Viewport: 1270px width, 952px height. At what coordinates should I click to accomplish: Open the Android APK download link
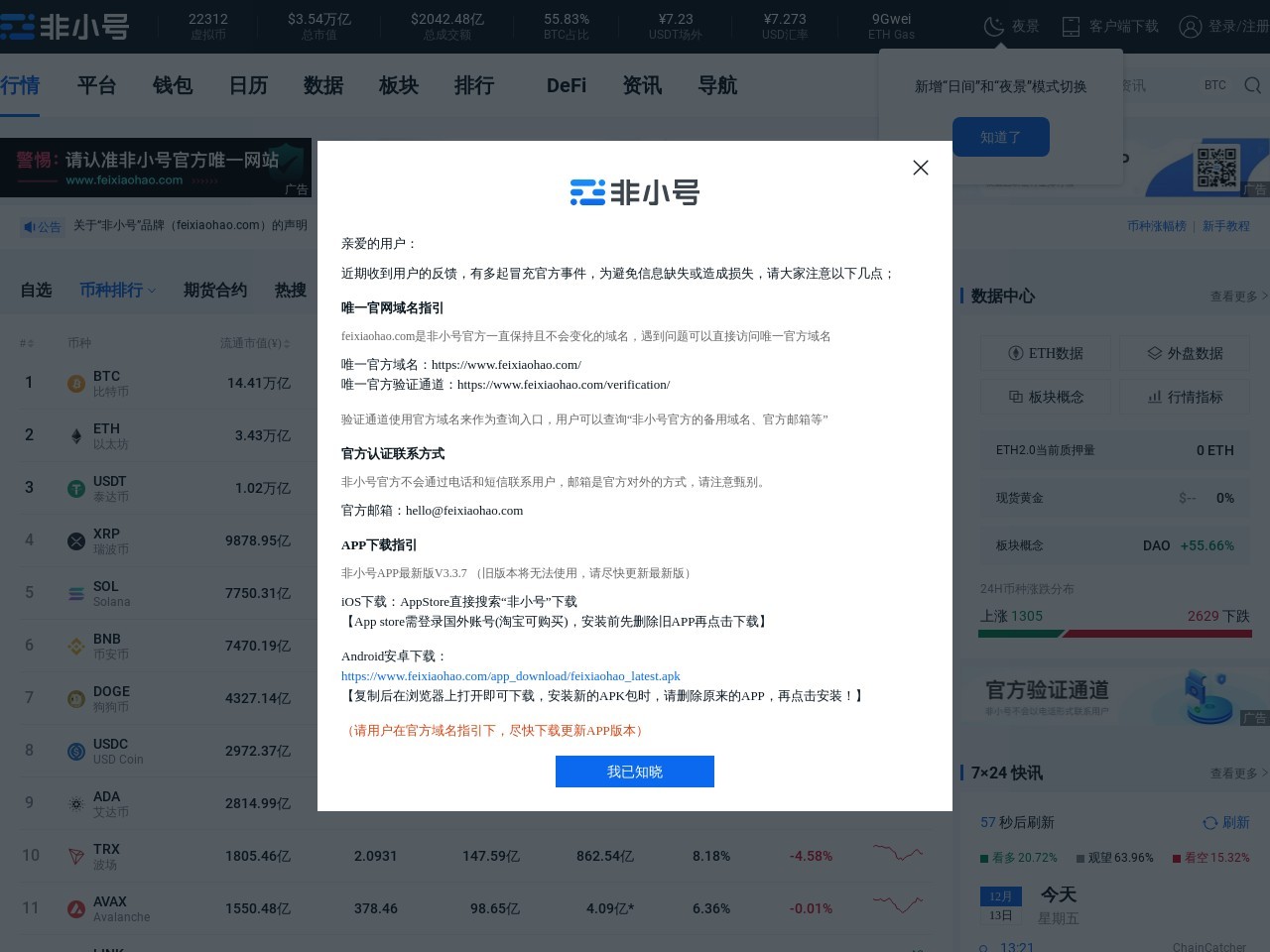[511, 676]
